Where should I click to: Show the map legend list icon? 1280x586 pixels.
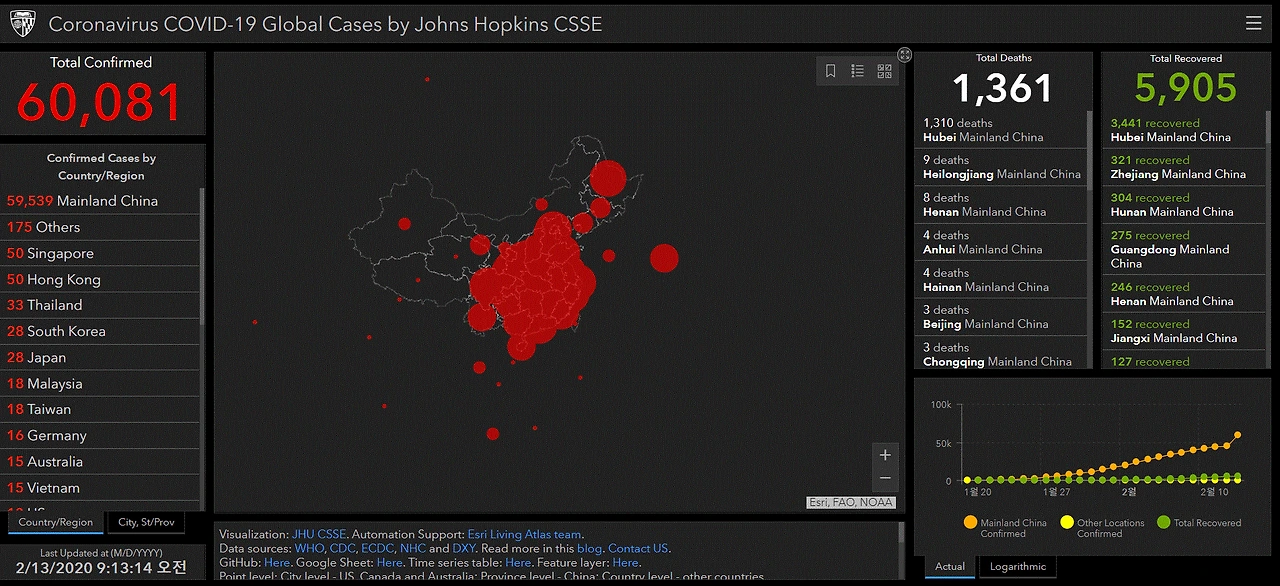point(858,71)
